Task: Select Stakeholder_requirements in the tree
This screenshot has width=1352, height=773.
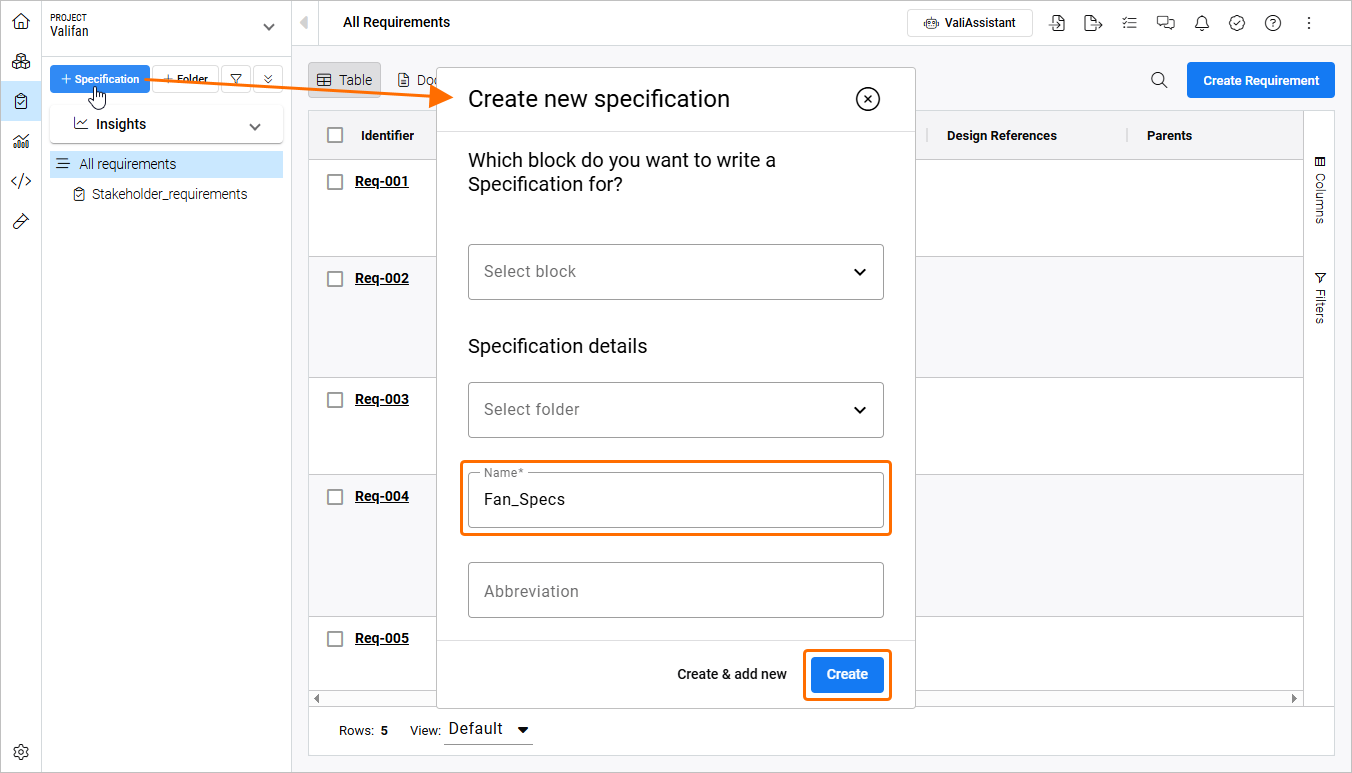Action: [169, 195]
